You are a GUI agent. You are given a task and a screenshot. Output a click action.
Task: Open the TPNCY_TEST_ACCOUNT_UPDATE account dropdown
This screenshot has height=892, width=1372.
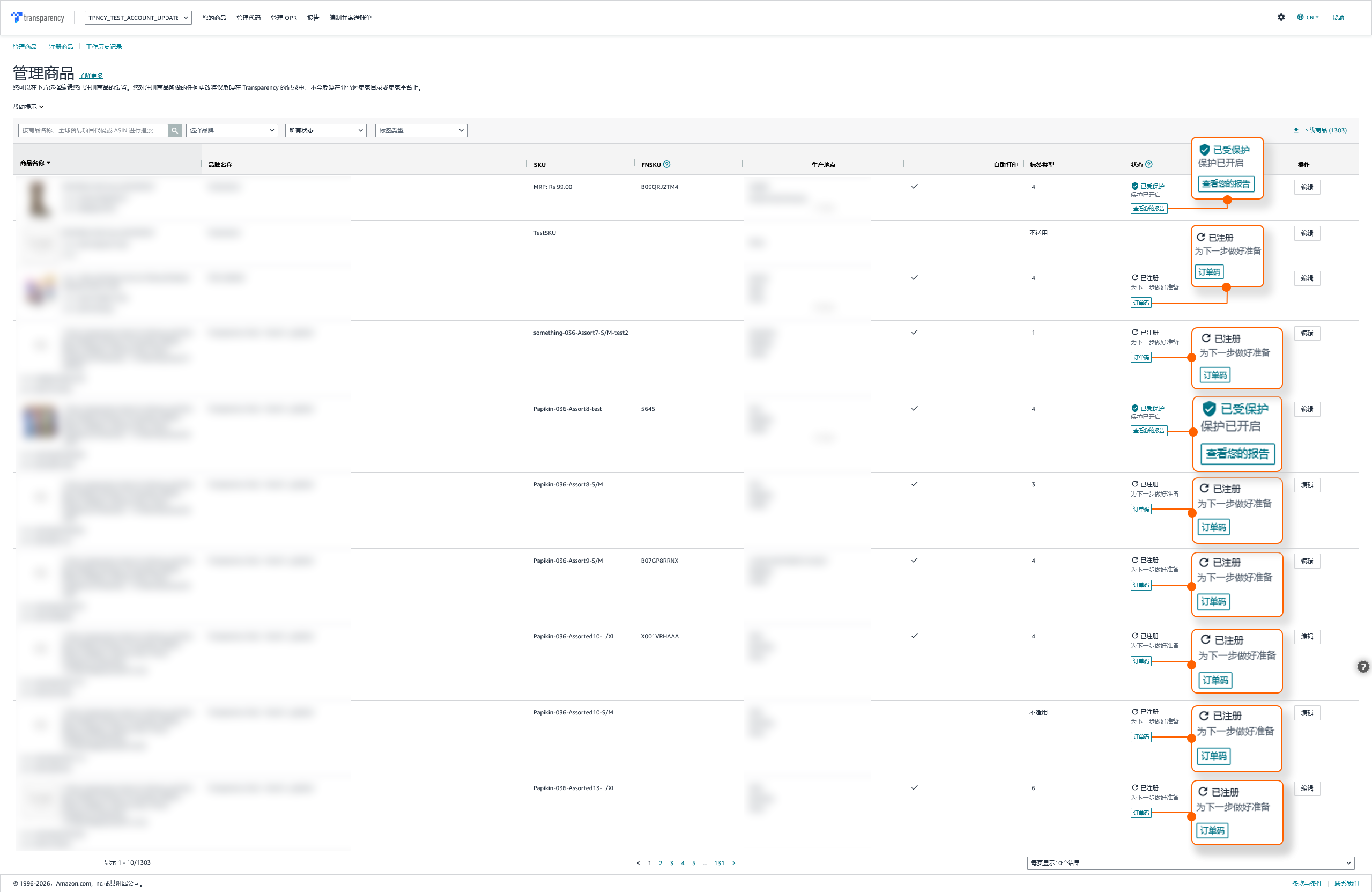coord(138,18)
